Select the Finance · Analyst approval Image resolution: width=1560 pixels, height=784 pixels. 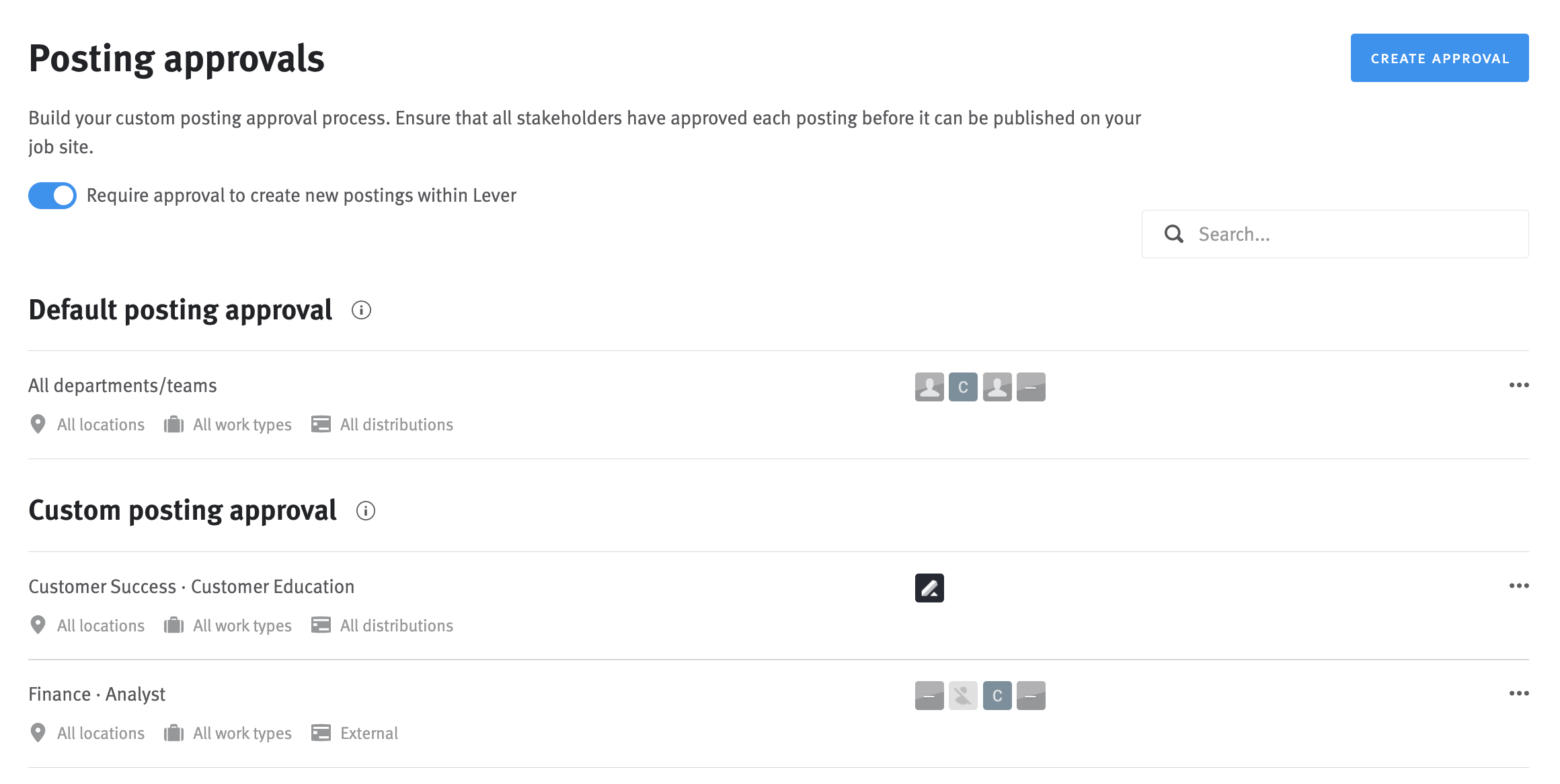coord(97,693)
